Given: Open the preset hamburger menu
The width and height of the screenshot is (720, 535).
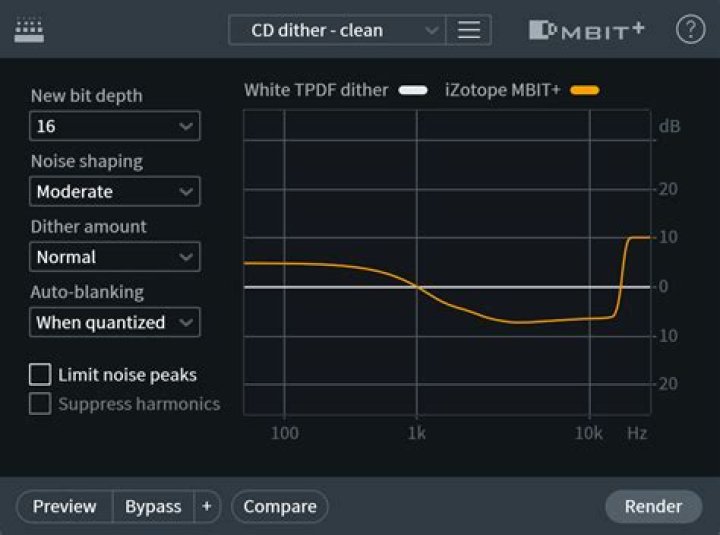Looking at the screenshot, I should 468,30.
